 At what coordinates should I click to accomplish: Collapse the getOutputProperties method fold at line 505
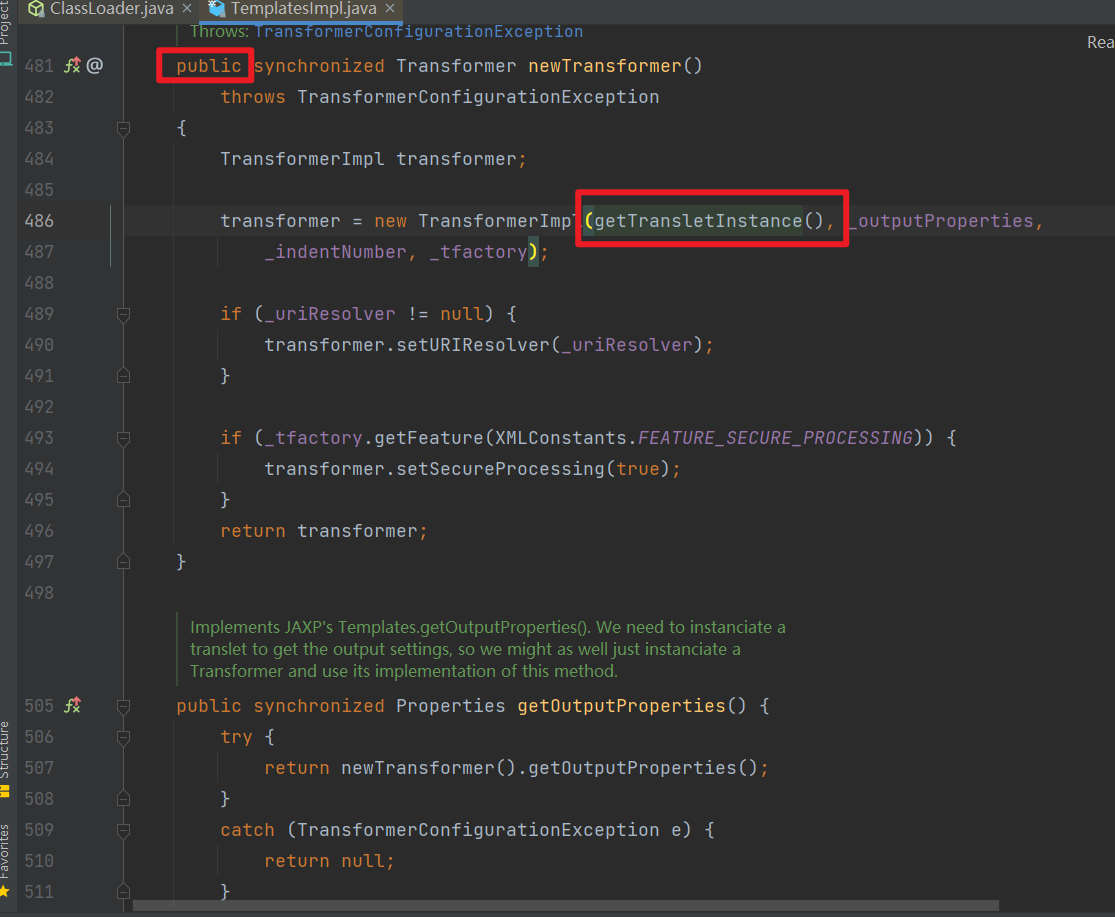point(123,705)
